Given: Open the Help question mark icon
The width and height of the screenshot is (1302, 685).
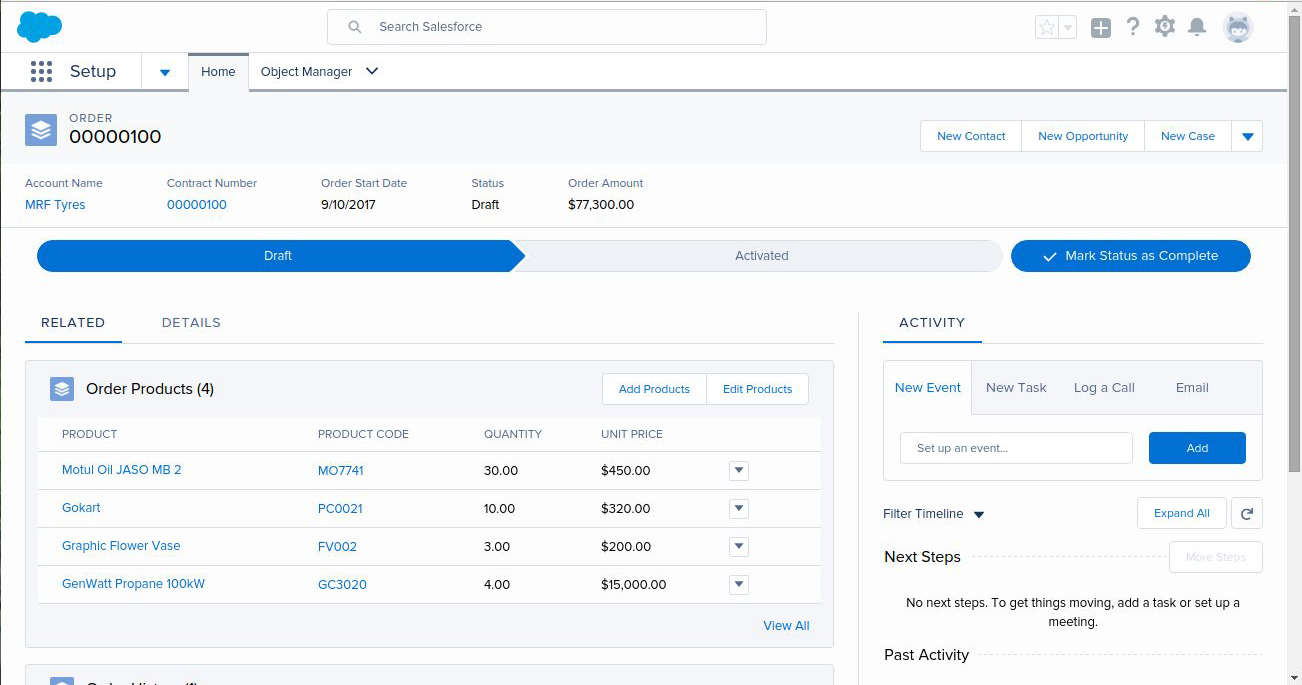Looking at the screenshot, I should click(x=1133, y=27).
